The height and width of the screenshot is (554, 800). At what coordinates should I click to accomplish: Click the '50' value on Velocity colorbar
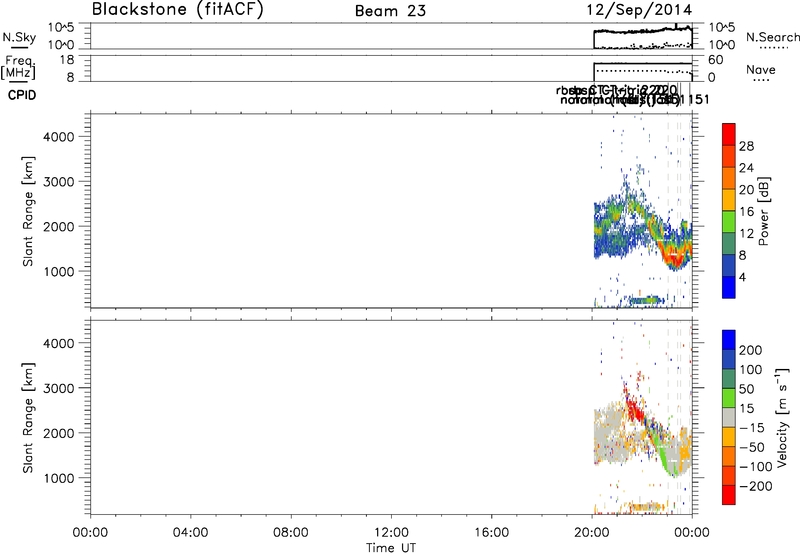pyautogui.click(x=747, y=389)
